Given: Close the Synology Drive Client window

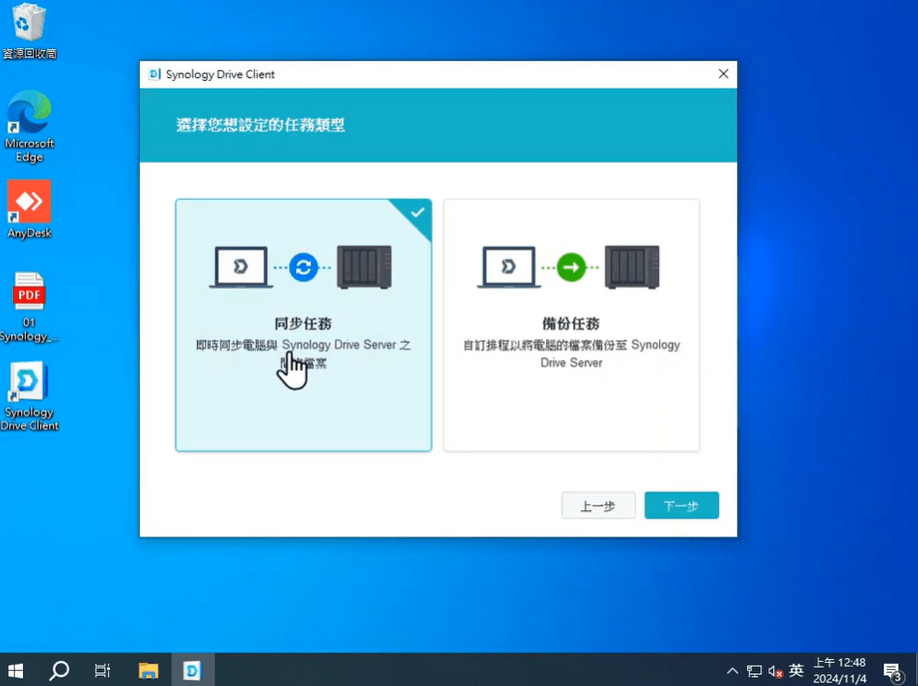Looking at the screenshot, I should 723,74.
